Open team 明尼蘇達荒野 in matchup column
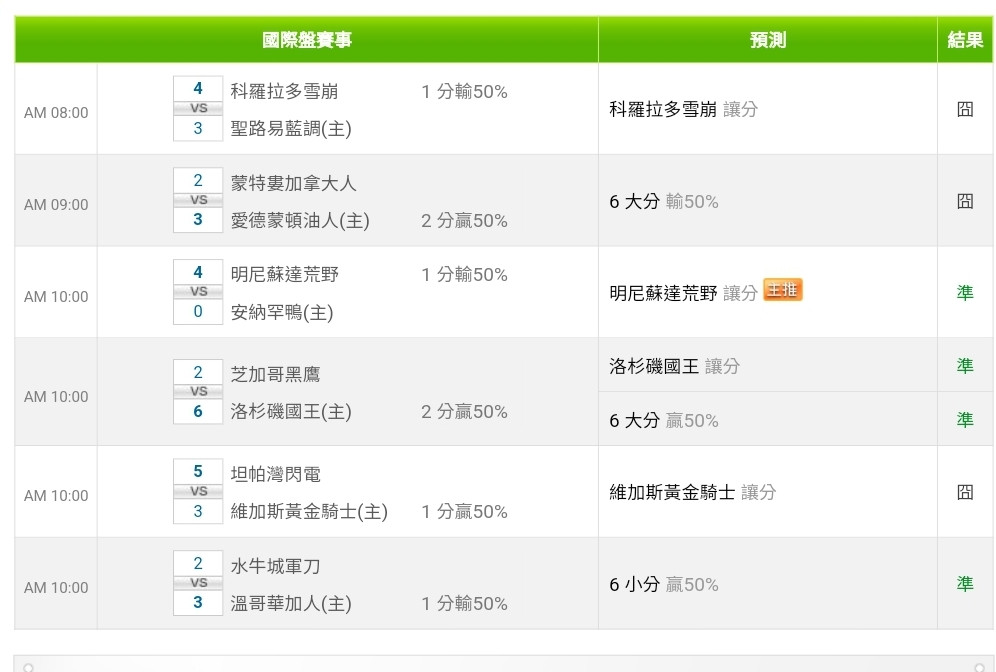Viewport: 996px width, 672px height. 284,274
